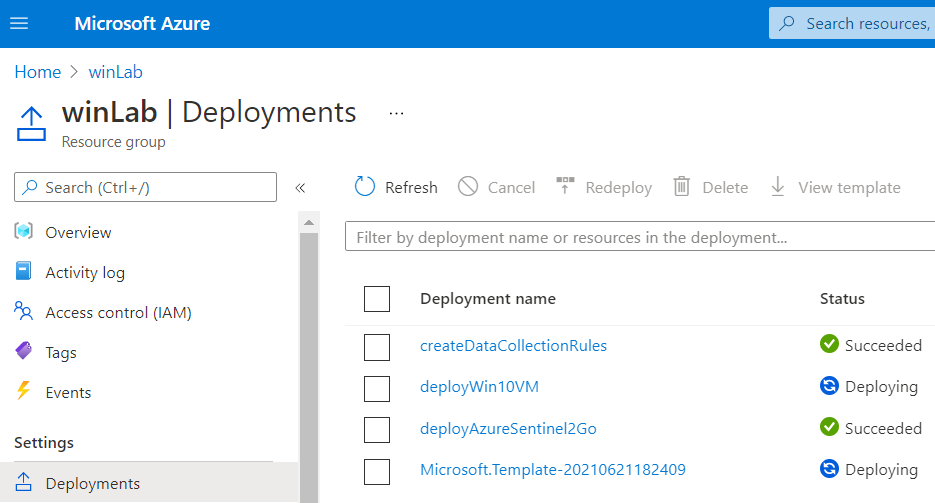
Task: Click the green Succeeded icon for deployAzureSentinel2Go
Action: [829, 427]
